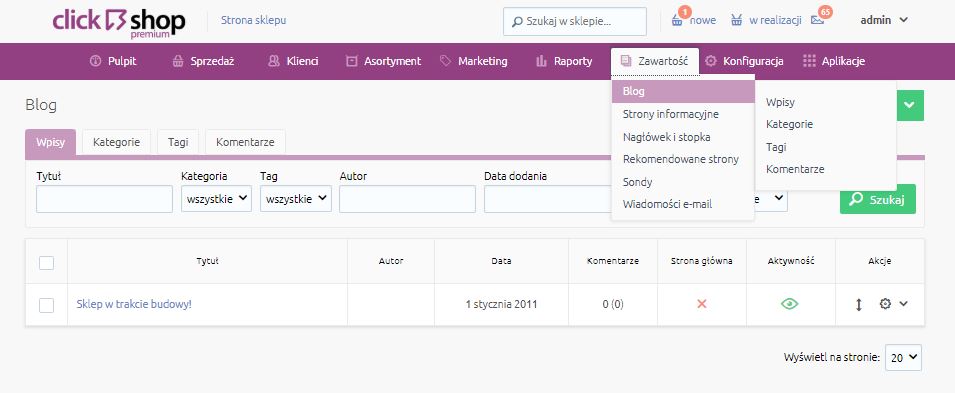Expand the green arrow dropdown button
Image resolution: width=955 pixels, height=393 pixels.
tap(910, 105)
